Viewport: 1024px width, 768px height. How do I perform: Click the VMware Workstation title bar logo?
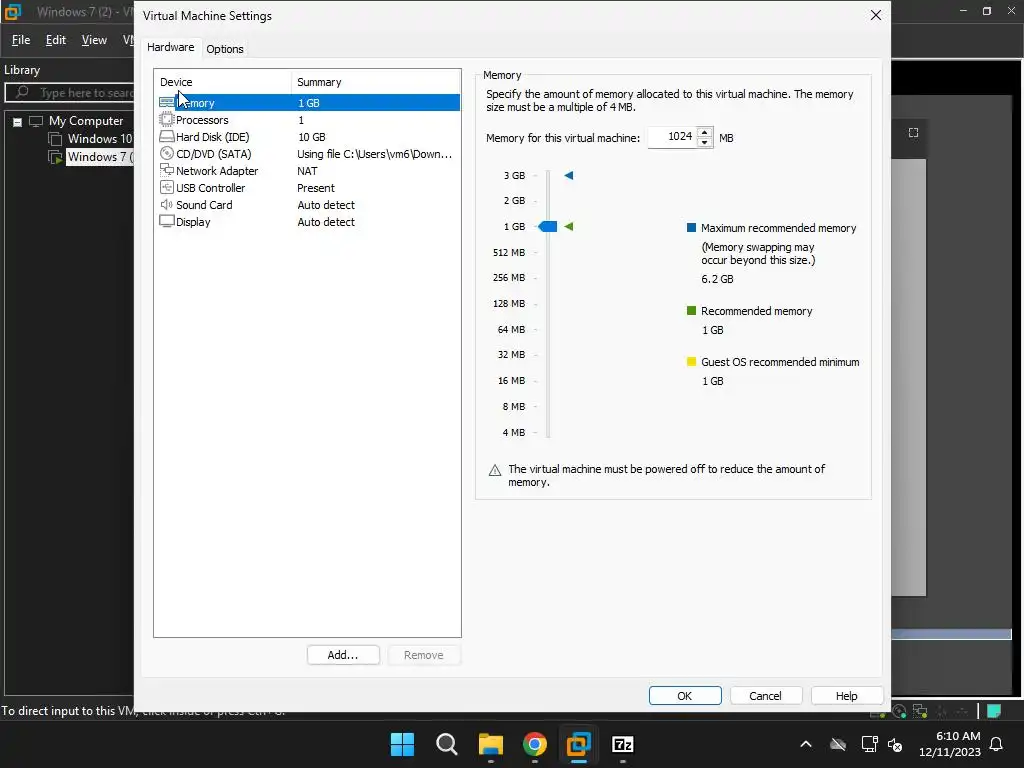tap(13, 12)
